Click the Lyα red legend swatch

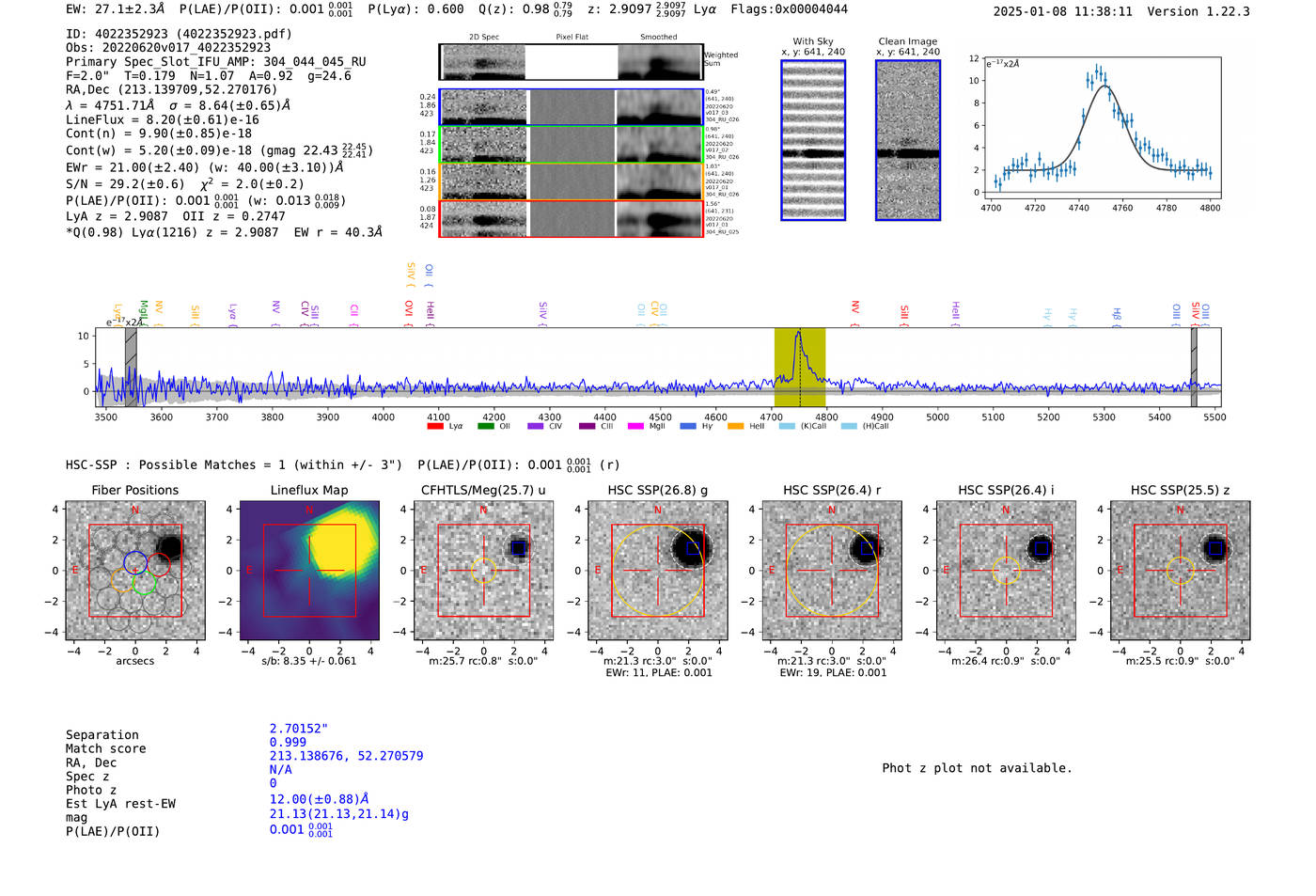click(434, 426)
